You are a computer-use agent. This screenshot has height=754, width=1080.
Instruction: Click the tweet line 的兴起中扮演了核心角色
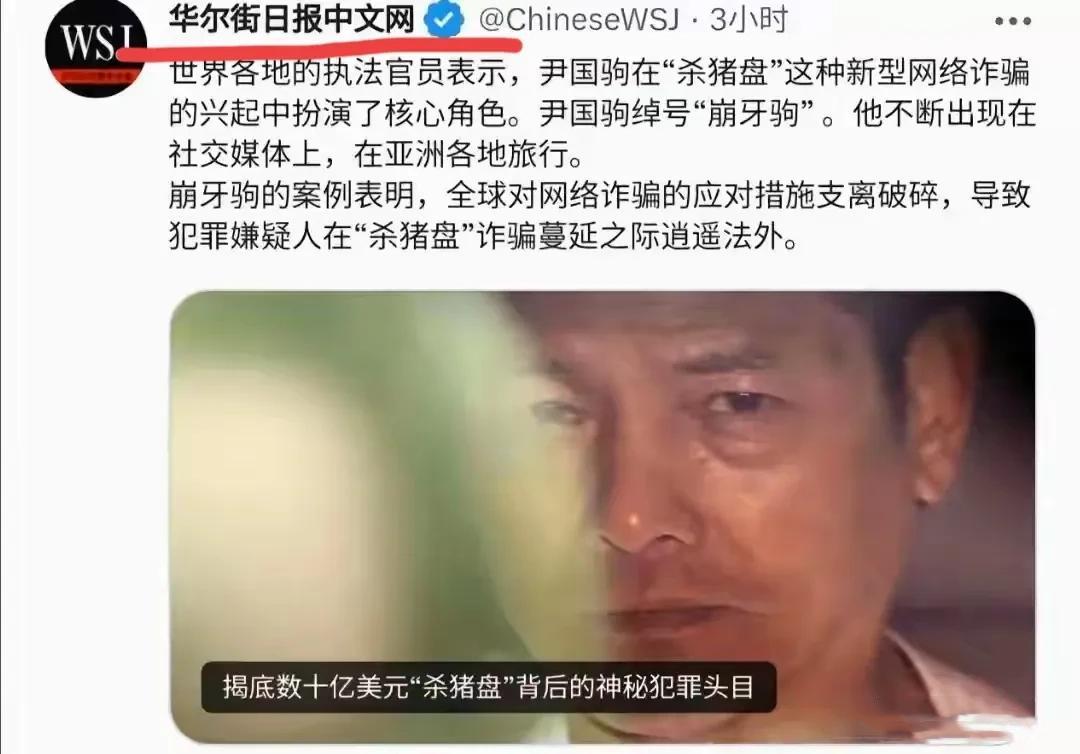[602, 114]
